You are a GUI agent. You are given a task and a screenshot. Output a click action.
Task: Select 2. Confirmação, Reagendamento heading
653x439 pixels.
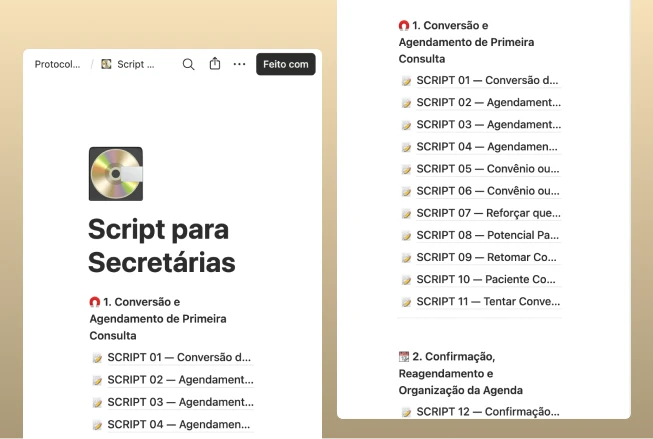pyautogui.click(x=460, y=374)
